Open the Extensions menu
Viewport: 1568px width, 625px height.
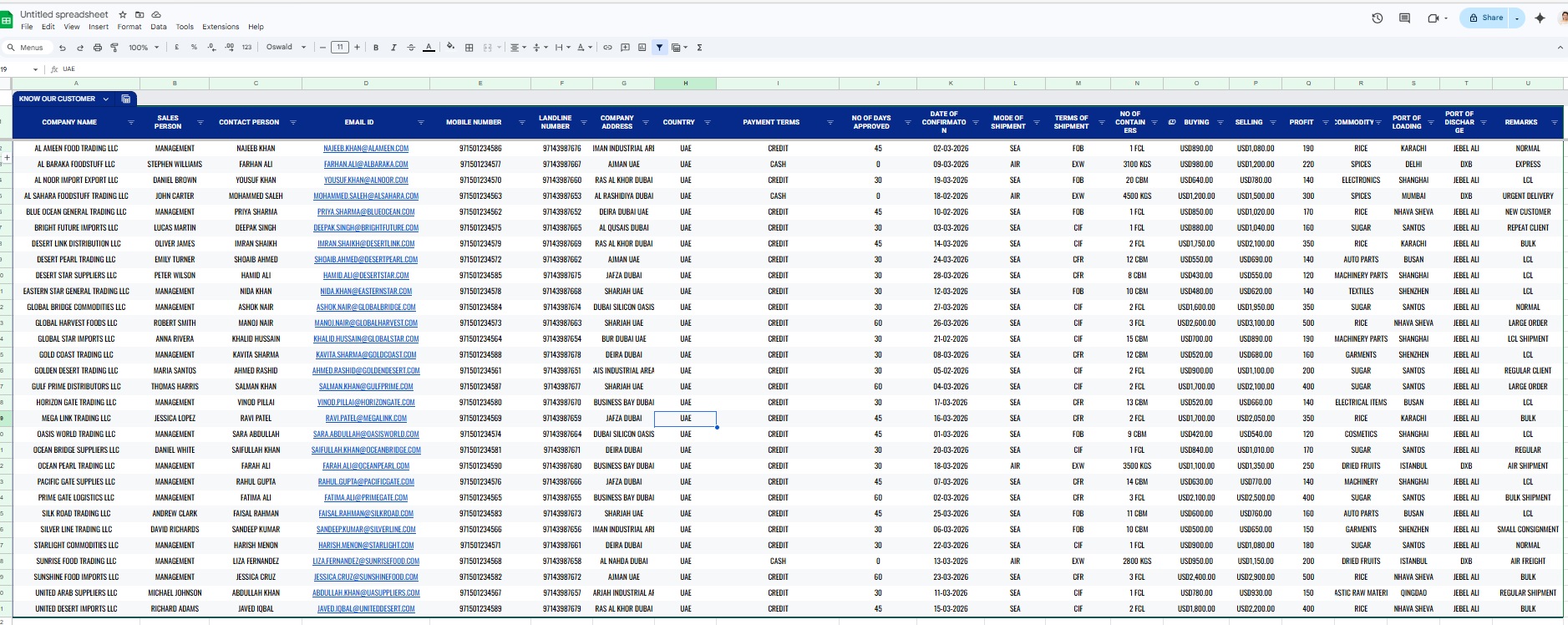click(x=221, y=27)
